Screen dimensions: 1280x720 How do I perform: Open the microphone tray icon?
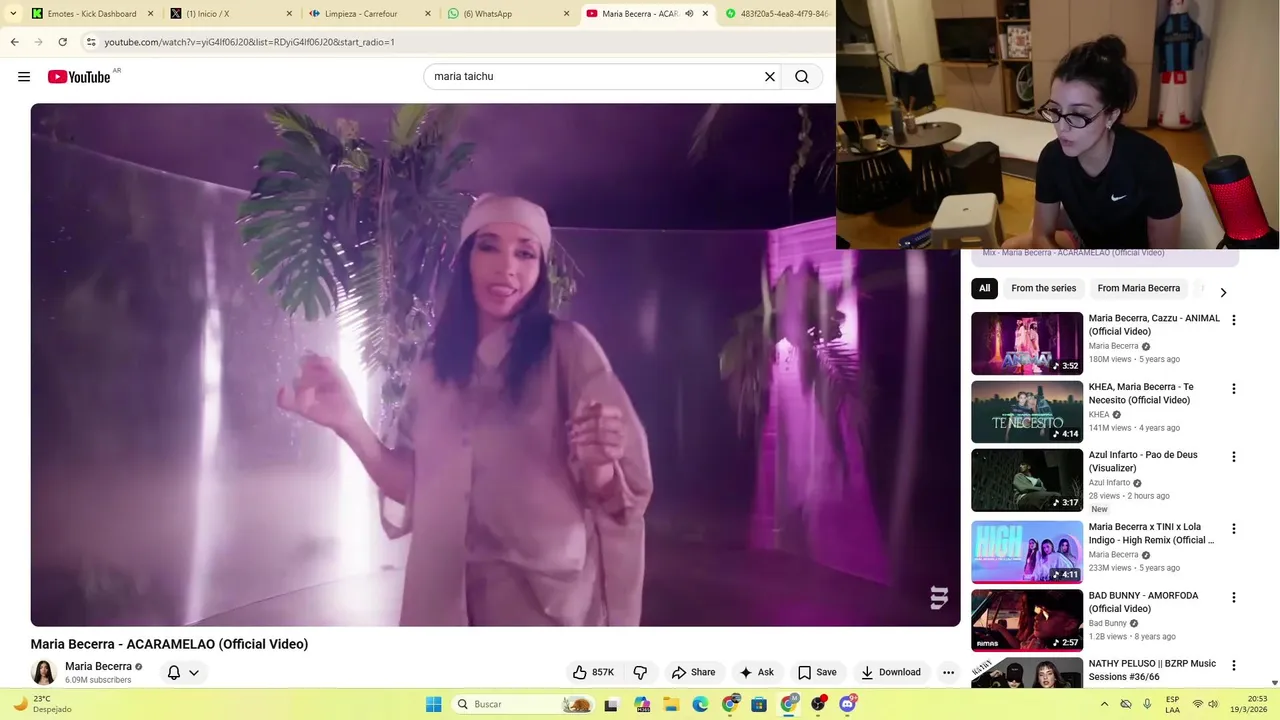click(x=1147, y=704)
